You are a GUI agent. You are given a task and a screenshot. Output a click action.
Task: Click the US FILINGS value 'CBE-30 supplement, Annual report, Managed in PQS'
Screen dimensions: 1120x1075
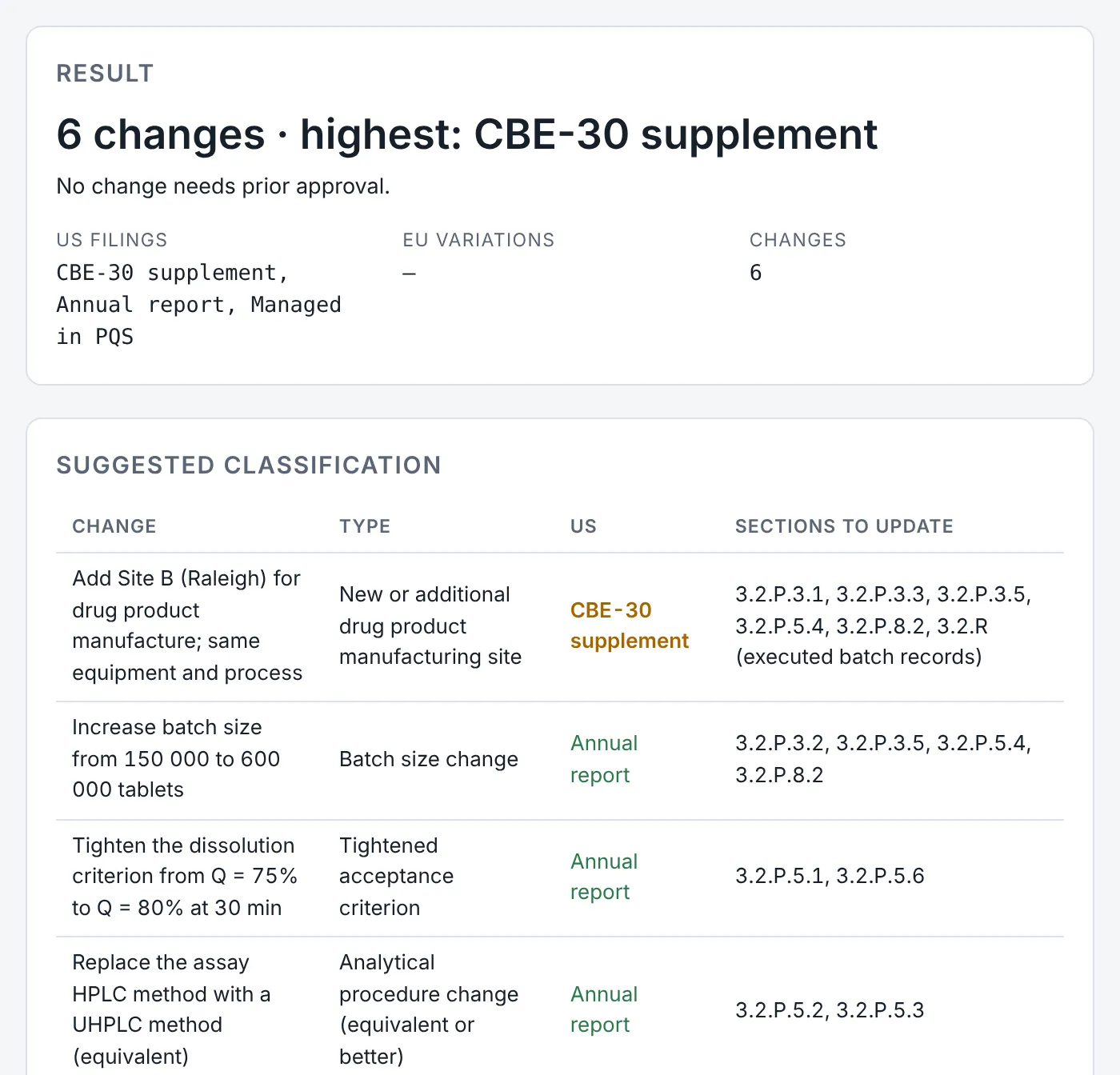(199, 305)
